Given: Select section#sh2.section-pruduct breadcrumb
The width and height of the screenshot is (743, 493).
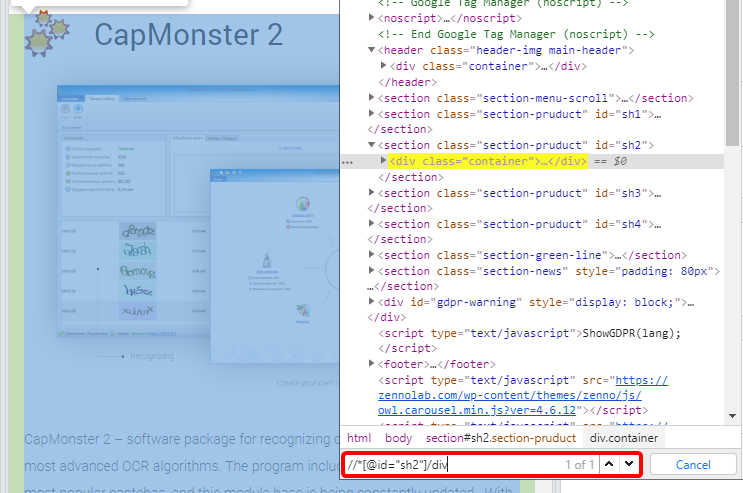Looking at the screenshot, I should (x=500, y=438).
